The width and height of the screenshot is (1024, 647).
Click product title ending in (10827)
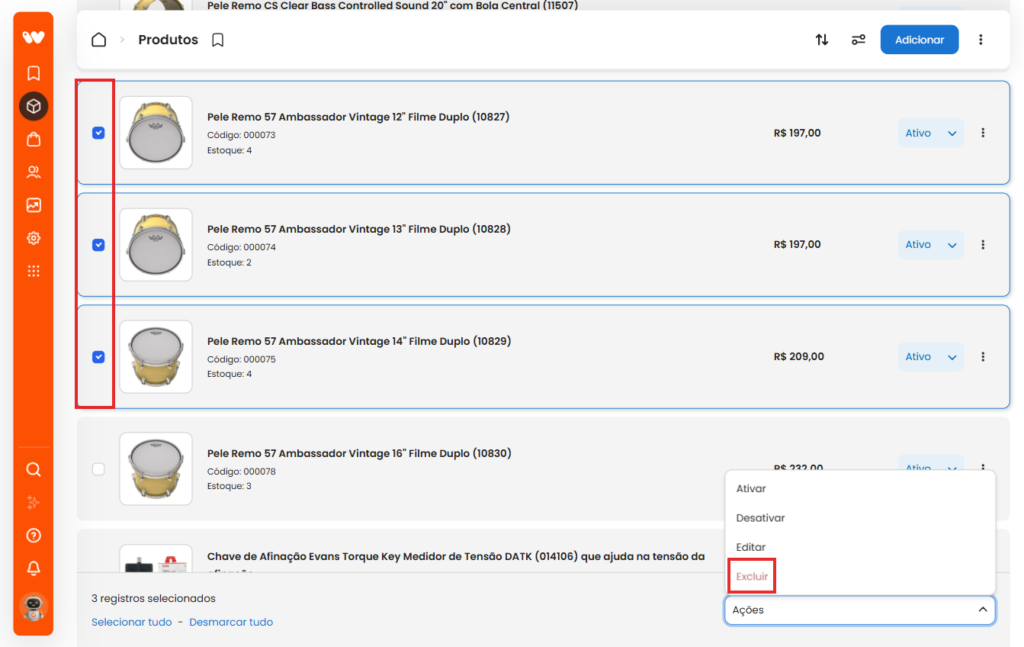pos(358,117)
